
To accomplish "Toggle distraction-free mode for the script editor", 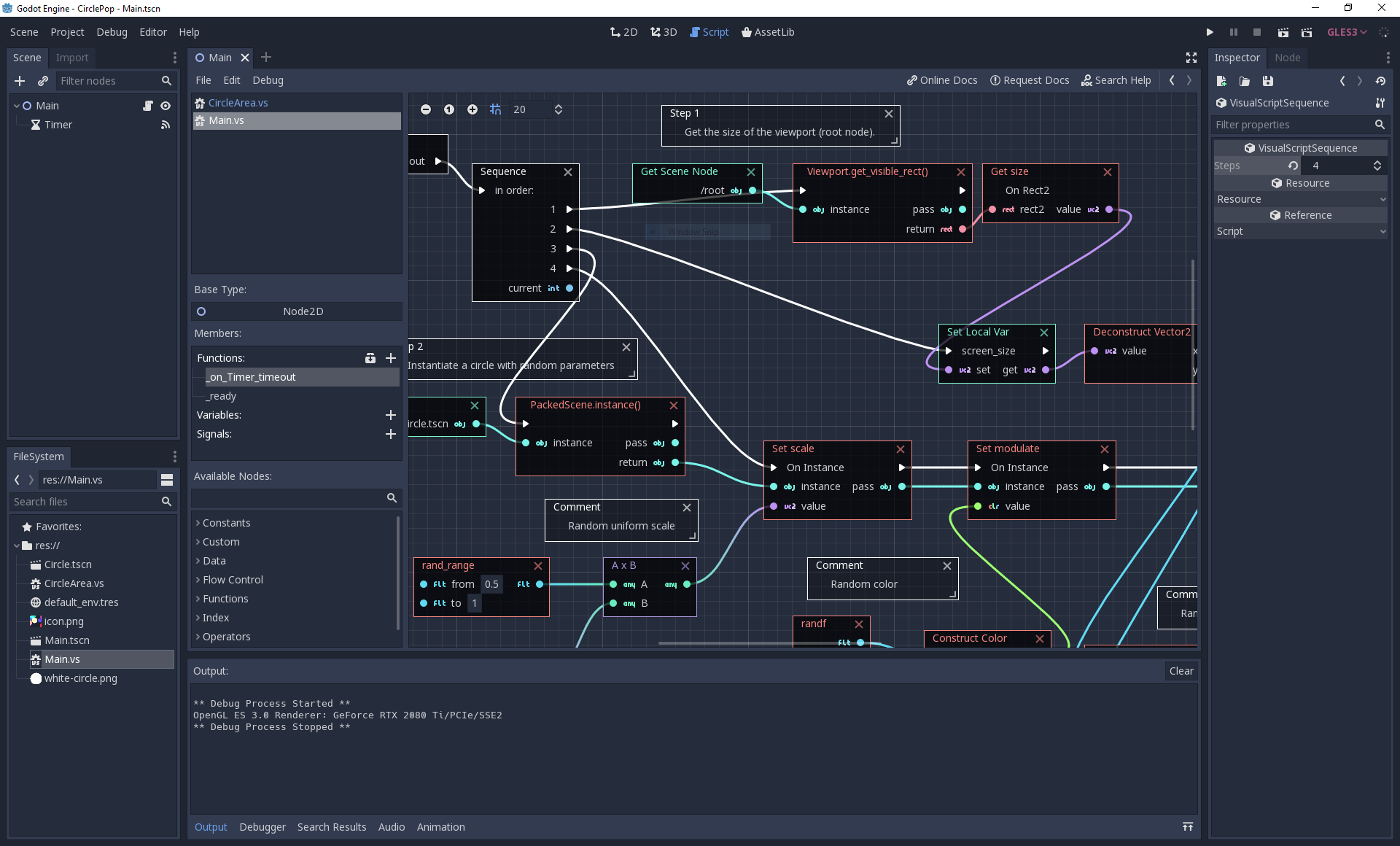I will (1191, 58).
